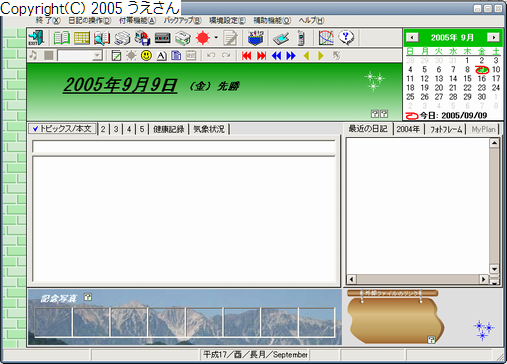
Task: Open the combo box next to music note
Action: tap(80, 55)
